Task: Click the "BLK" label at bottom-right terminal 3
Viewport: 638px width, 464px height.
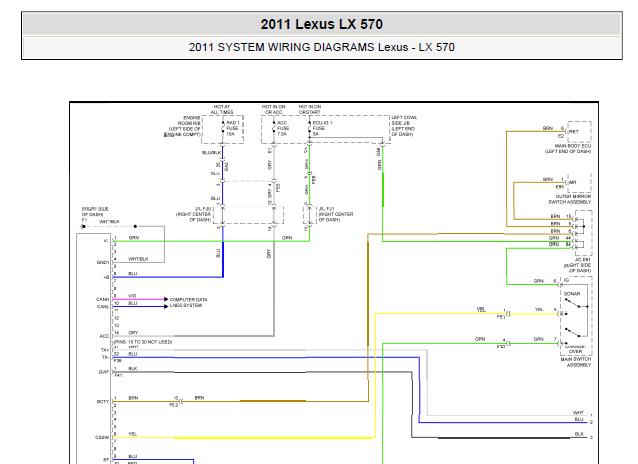Action: tap(579, 434)
